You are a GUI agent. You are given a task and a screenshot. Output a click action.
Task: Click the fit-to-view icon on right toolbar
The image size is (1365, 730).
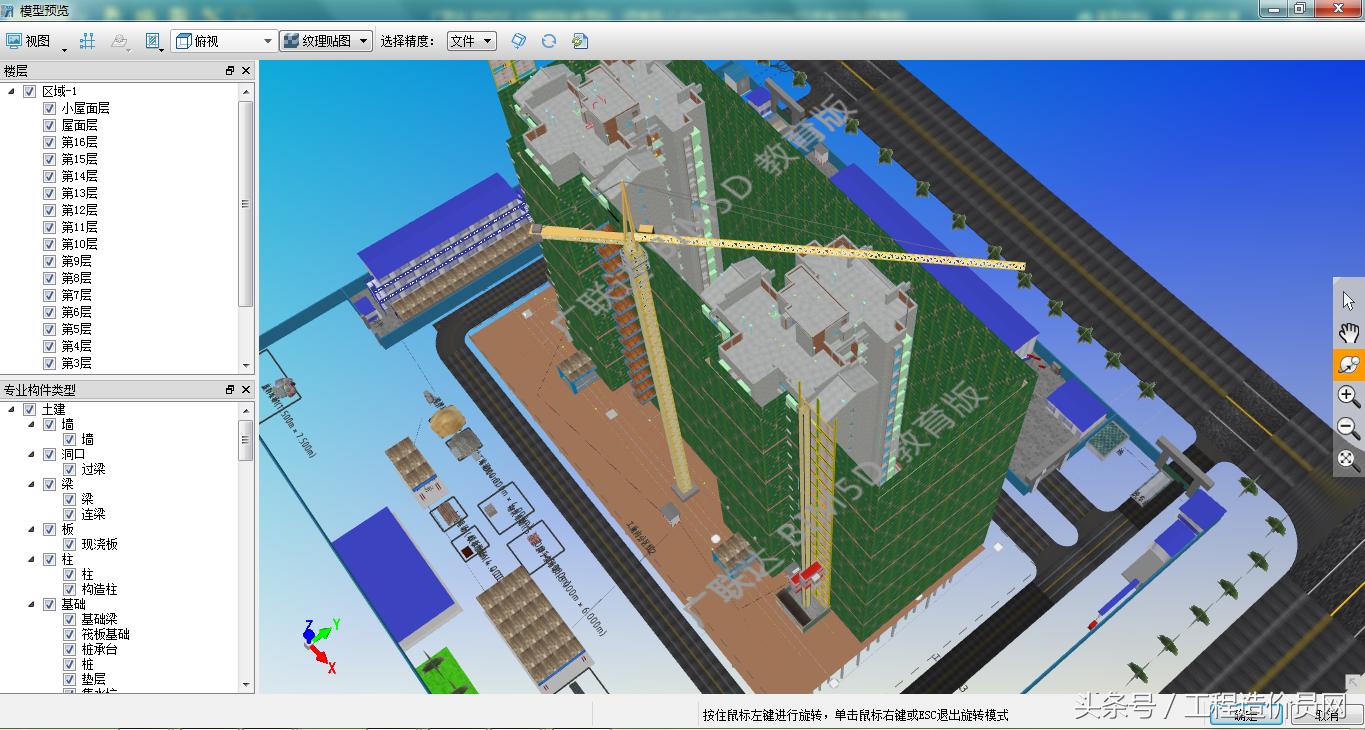tap(1349, 460)
